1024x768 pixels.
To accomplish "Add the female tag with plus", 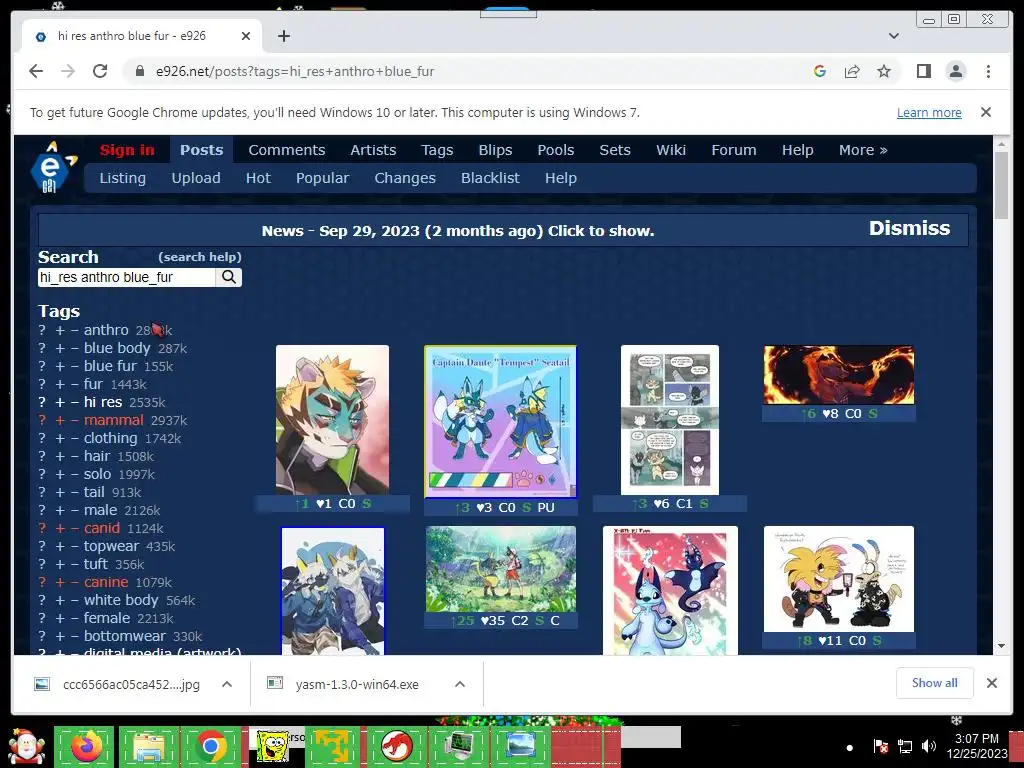I will pyautogui.click(x=60, y=618).
